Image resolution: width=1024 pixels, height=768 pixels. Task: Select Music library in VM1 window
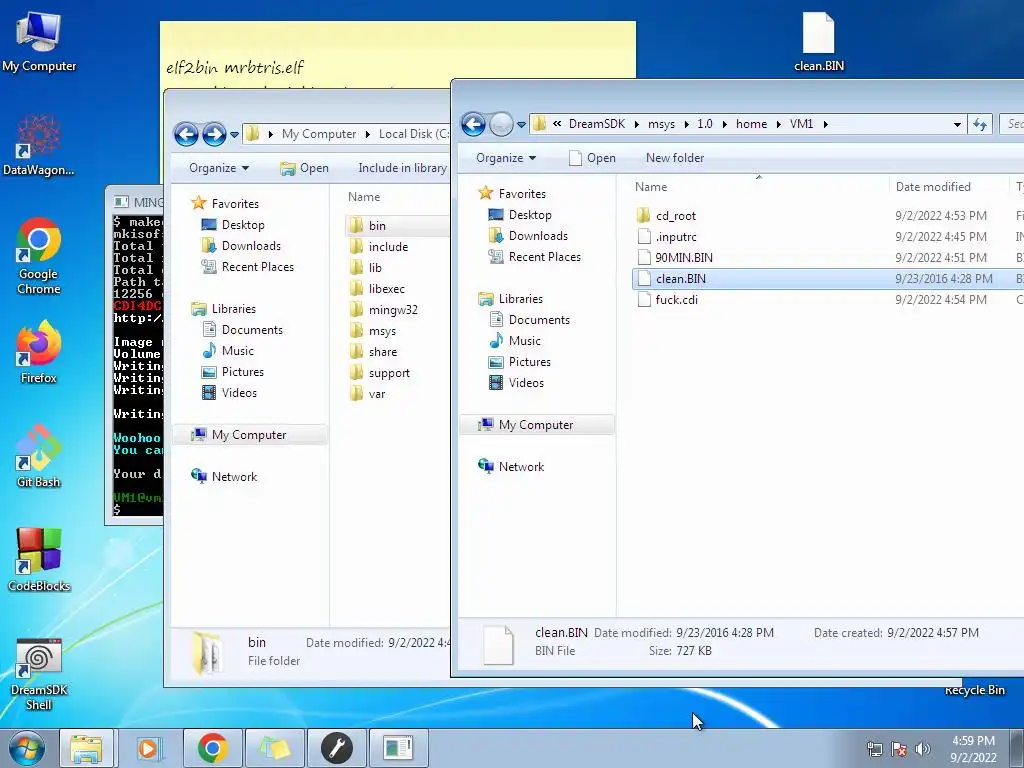[x=524, y=341]
